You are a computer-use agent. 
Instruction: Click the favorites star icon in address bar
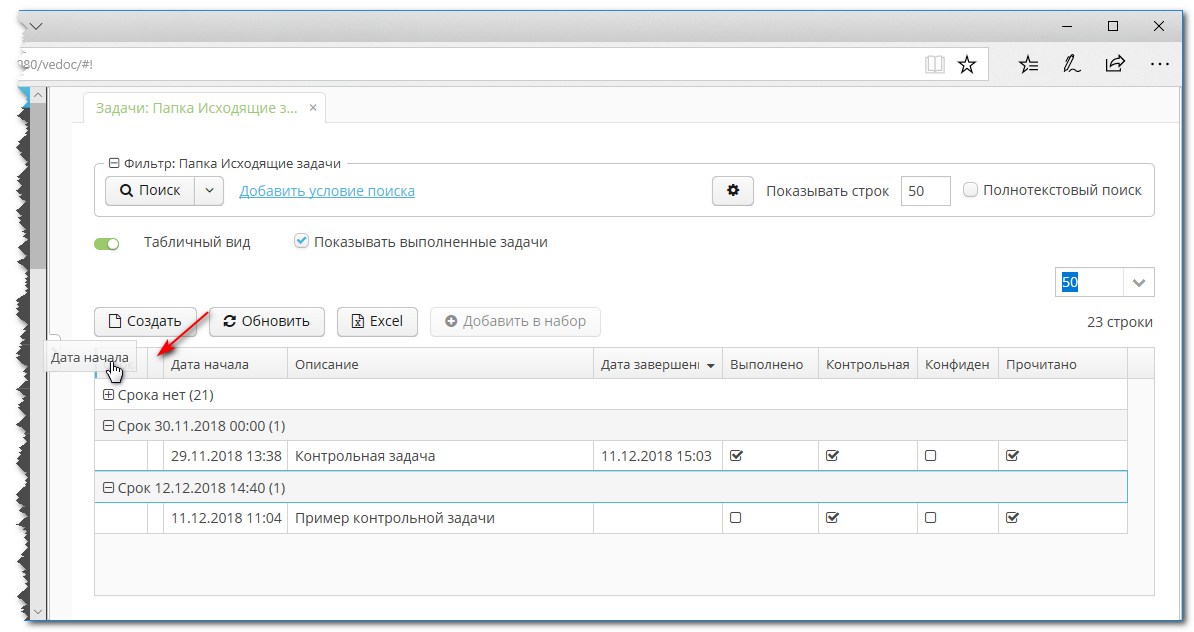coord(967,65)
